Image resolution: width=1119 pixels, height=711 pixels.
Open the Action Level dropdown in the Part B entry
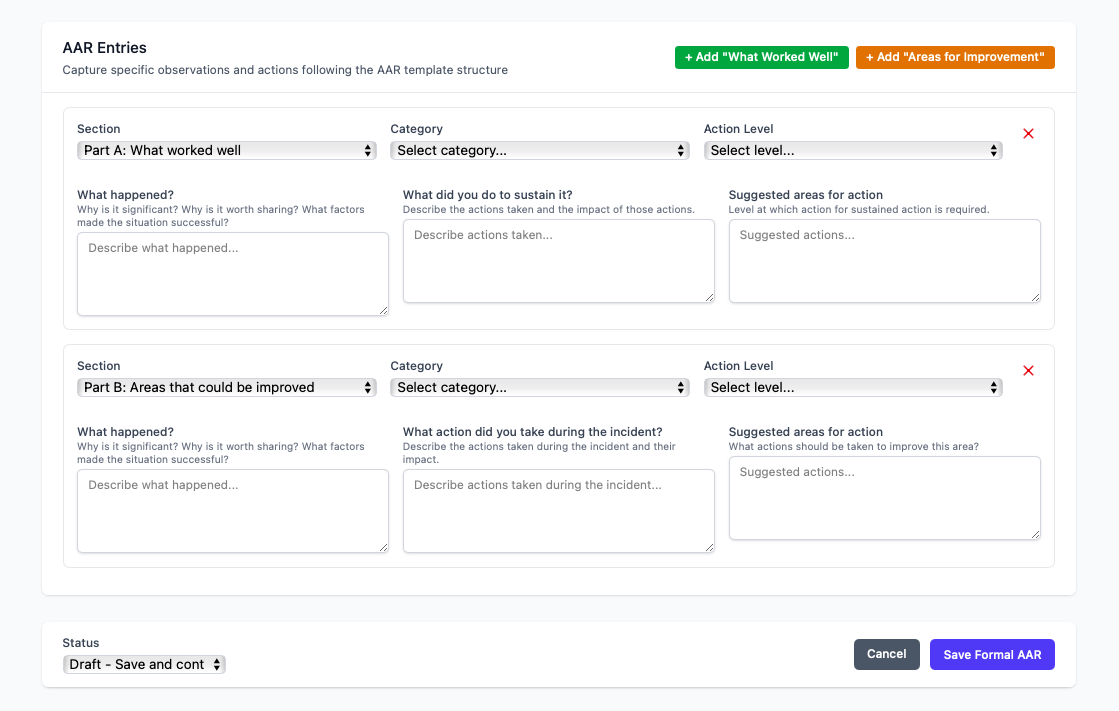coord(853,387)
